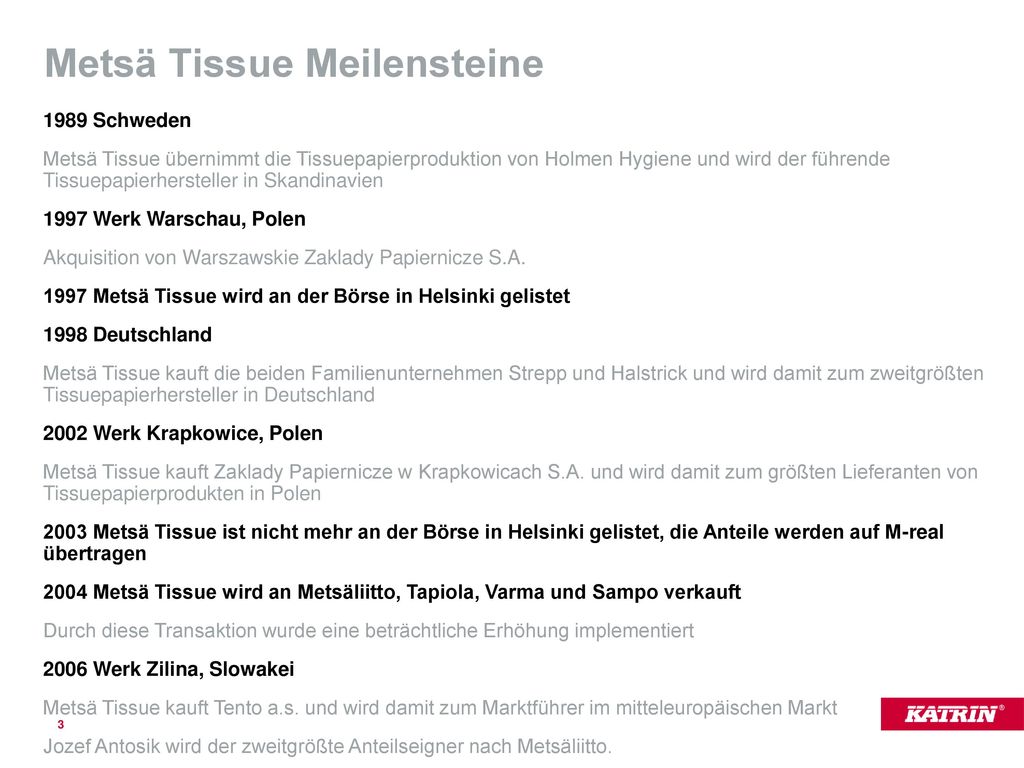
Task: Click the Durch diese Transaktion sentence
Action: tap(368, 631)
